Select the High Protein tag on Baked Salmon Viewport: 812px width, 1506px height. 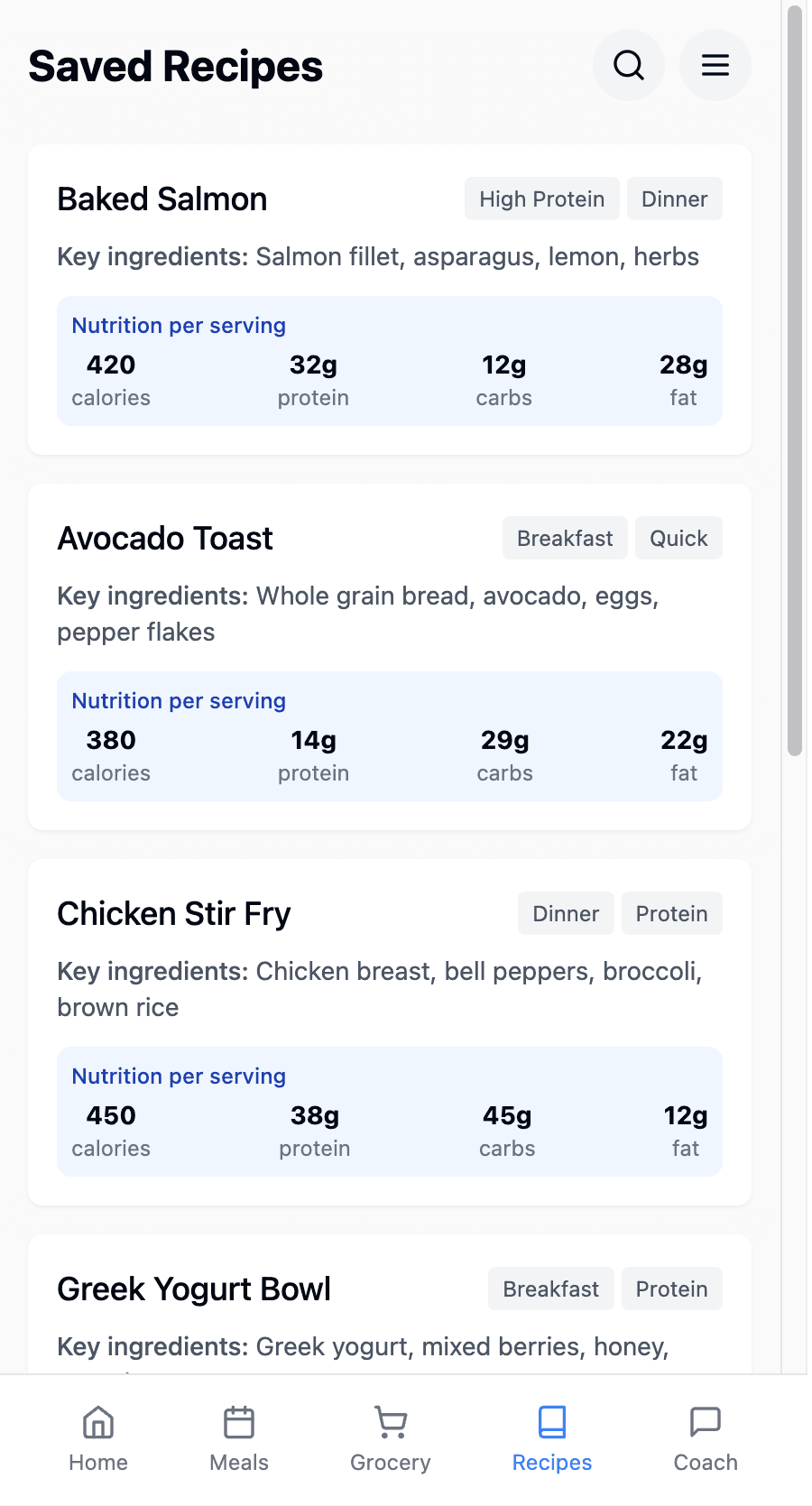[541, 199]
